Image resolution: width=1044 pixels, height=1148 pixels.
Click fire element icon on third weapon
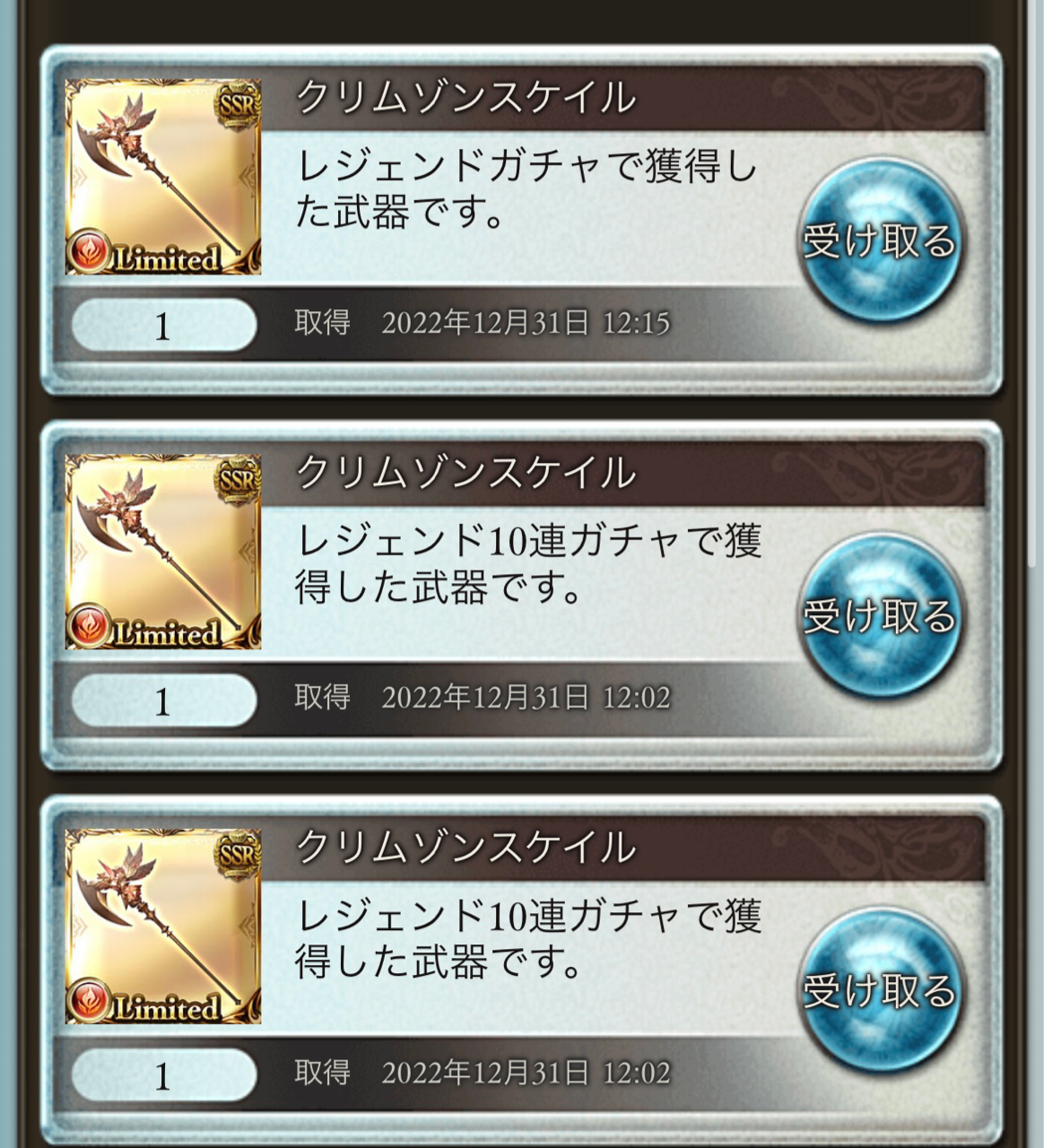[x=90, y=1002]
